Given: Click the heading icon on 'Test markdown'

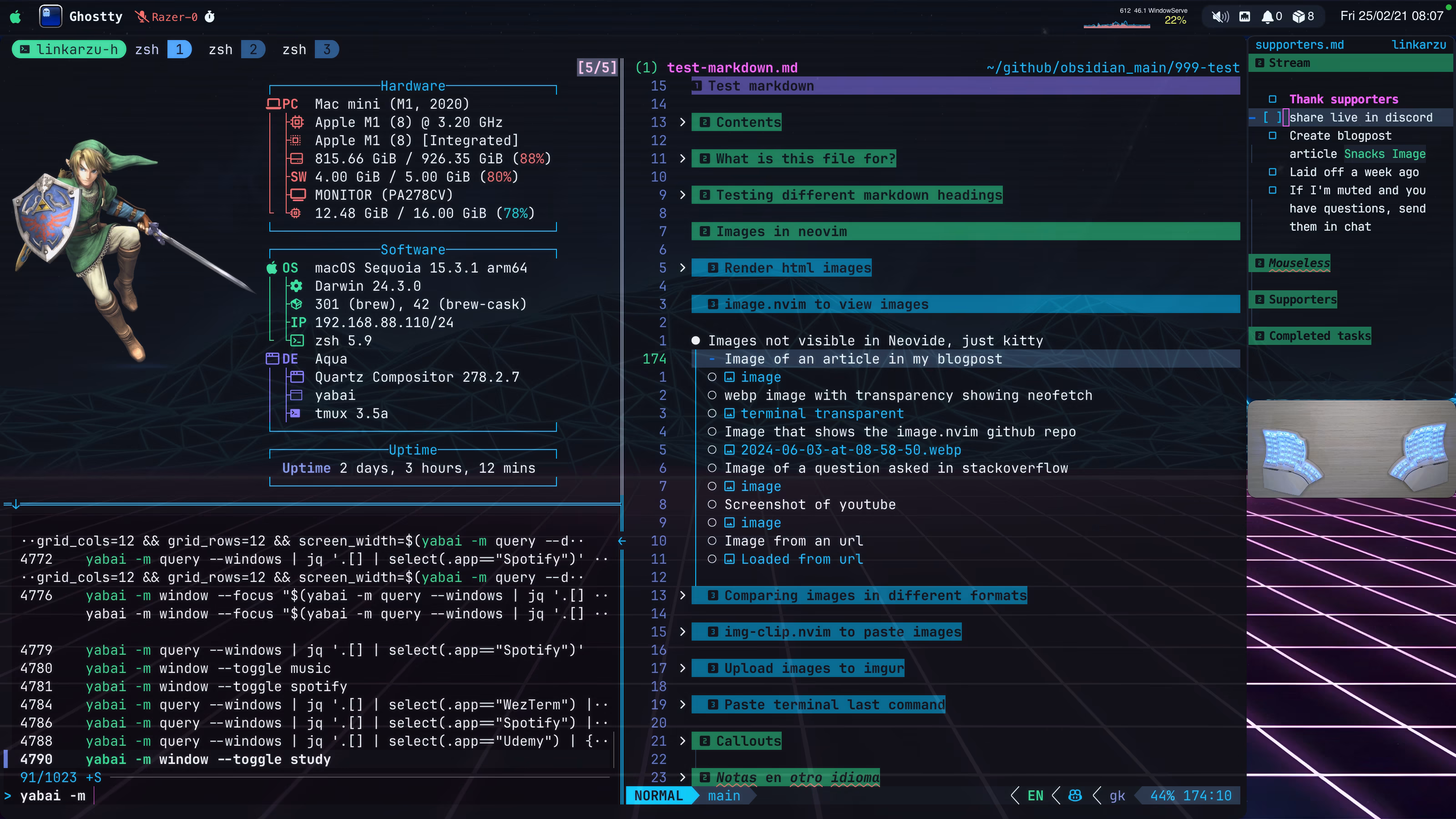Looking at the screenshot, I should 698,86.
